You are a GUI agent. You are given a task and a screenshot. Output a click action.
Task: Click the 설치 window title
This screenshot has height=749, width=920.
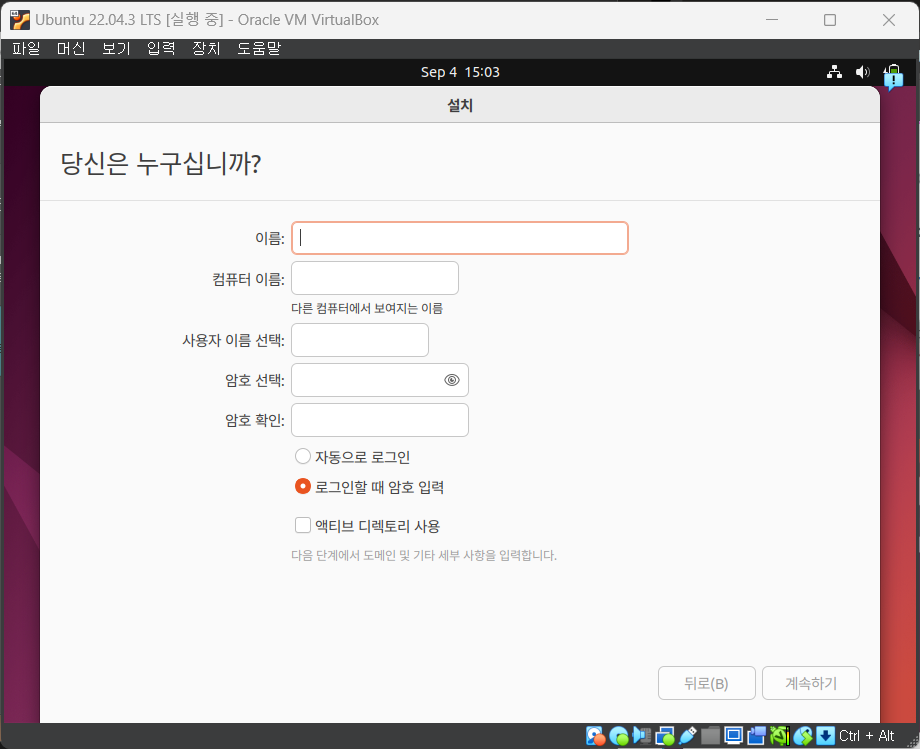click(460, 106)
